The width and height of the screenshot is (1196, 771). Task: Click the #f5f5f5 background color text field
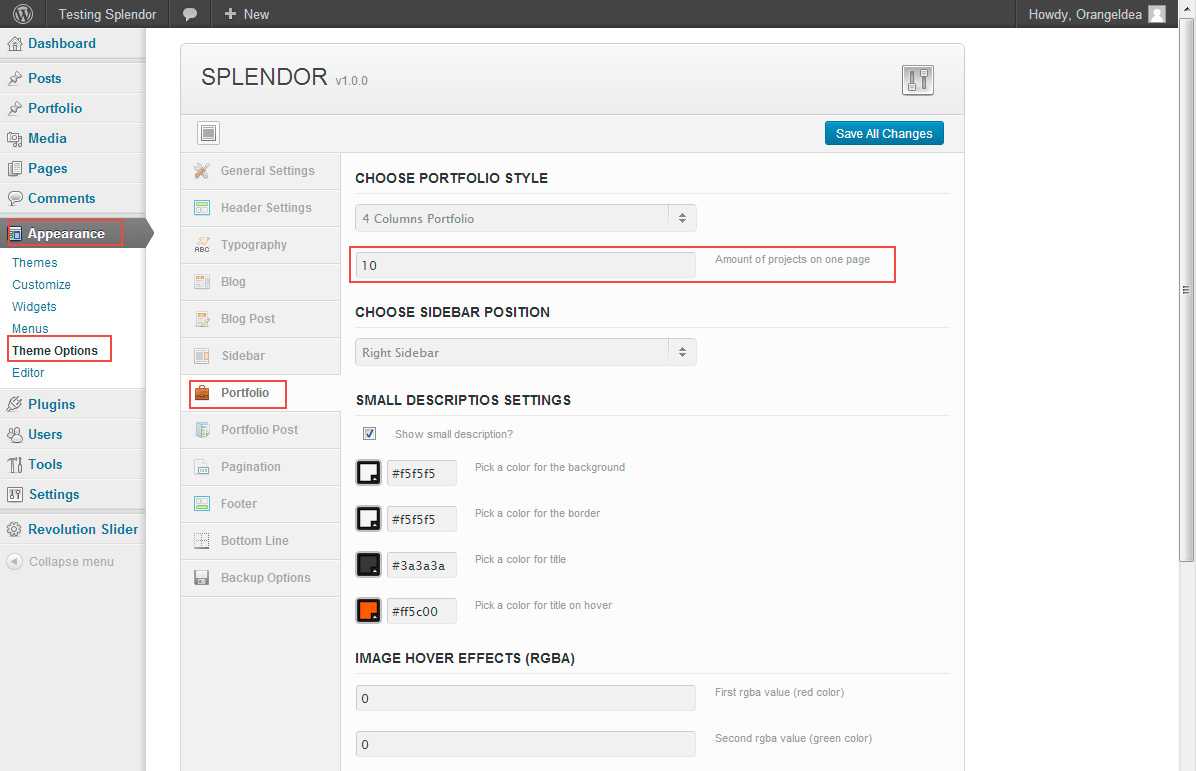point(422,473)
